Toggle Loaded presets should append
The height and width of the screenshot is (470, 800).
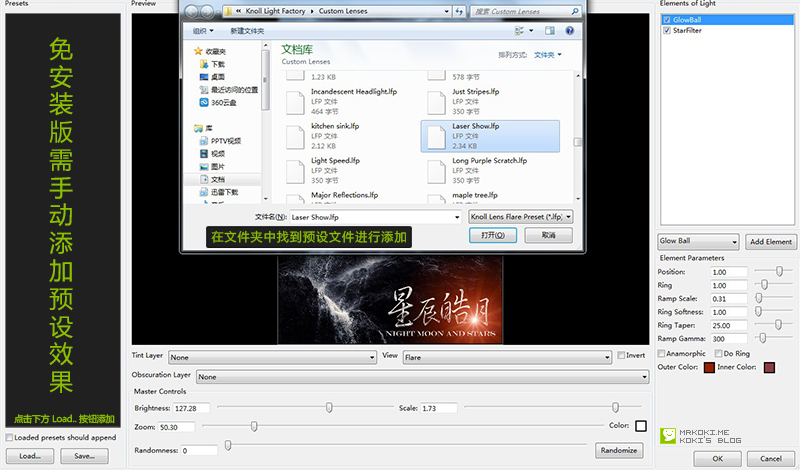[9, 437]
